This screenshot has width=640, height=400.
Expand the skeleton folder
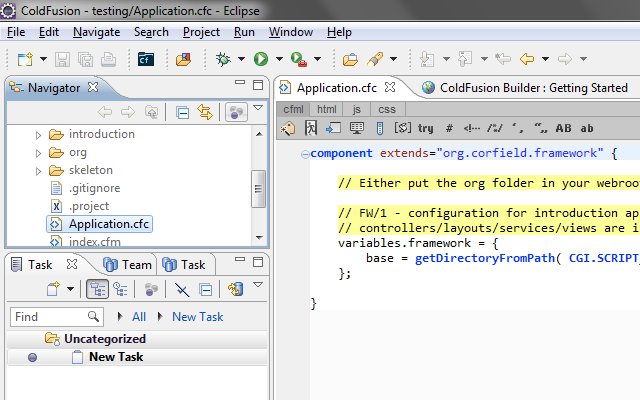click(x=38, y=171)
